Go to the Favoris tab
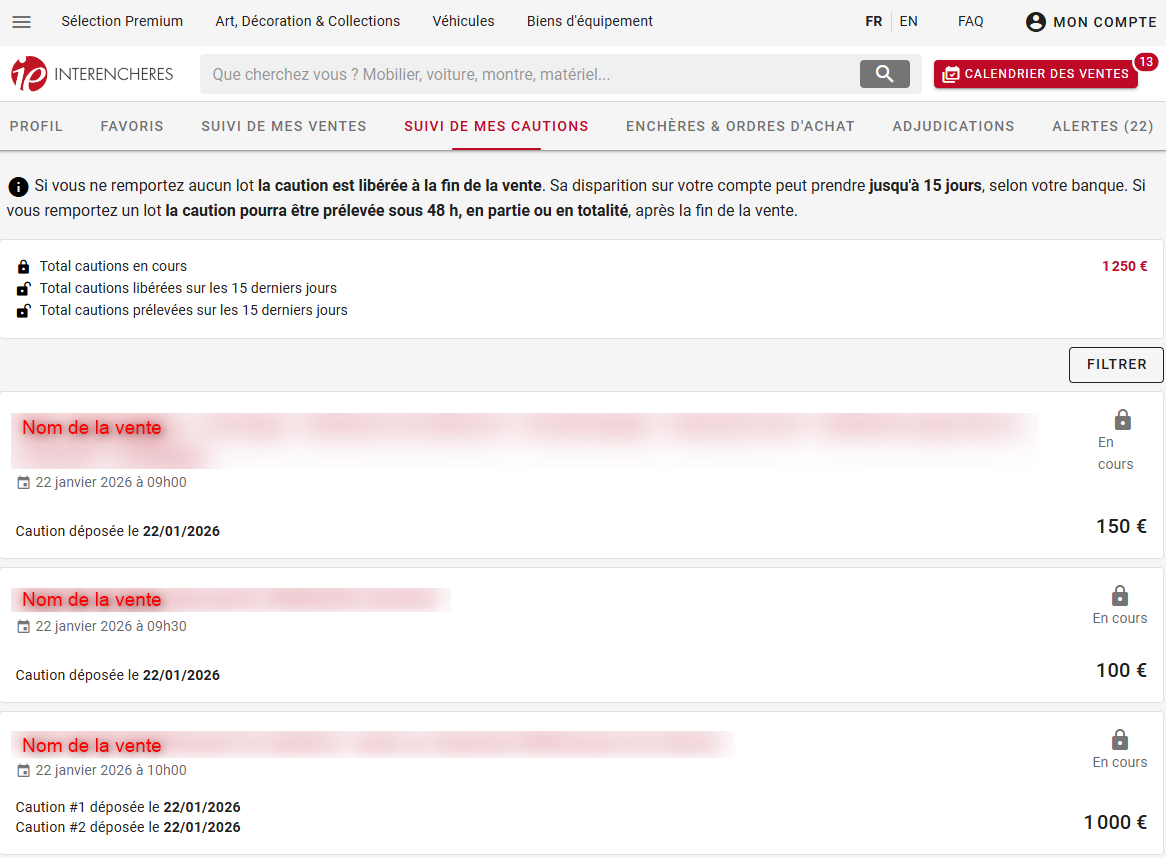The image size is (1166, 858). click(x=132, y=126)
